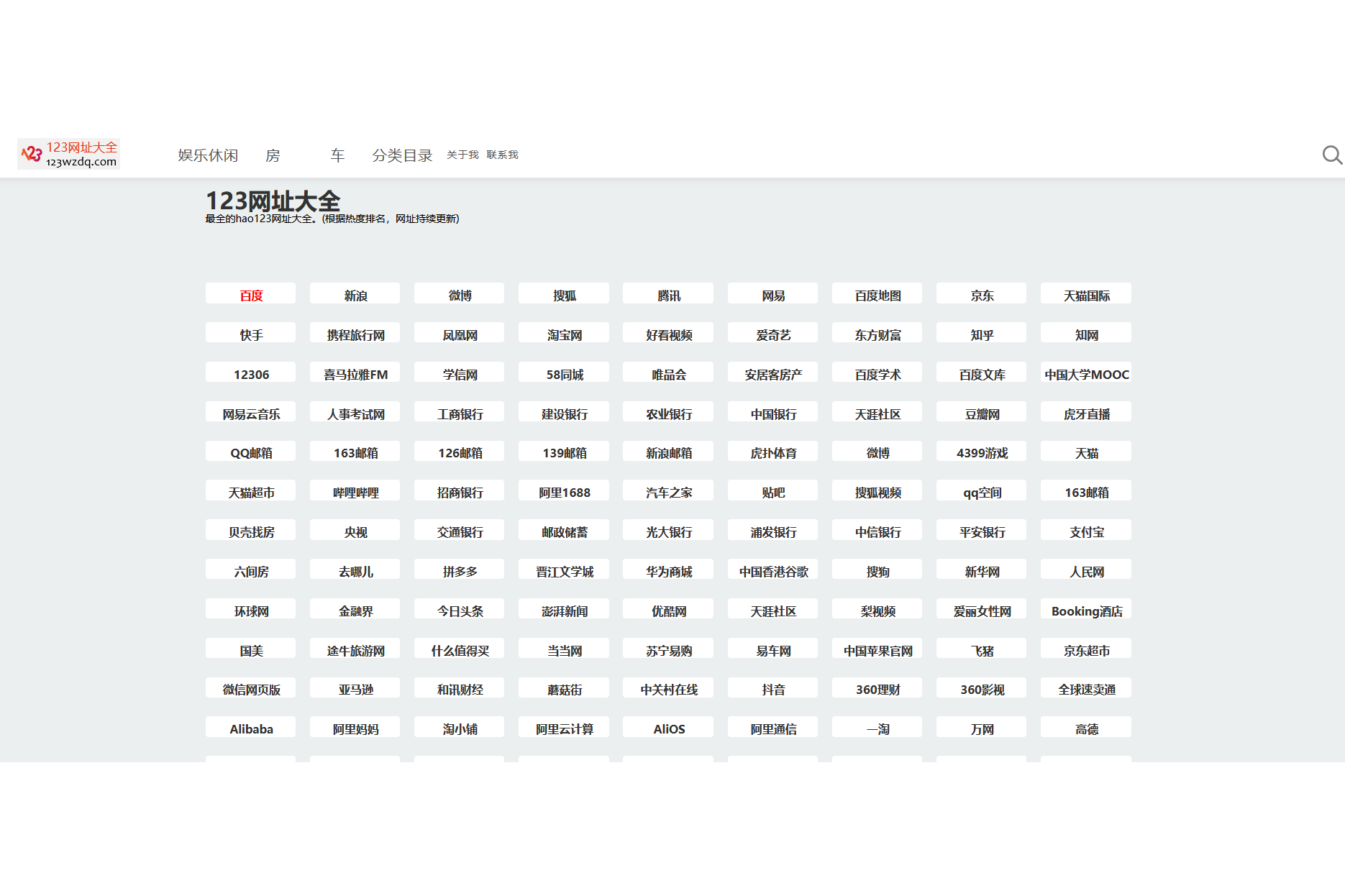Image resolution: width=1345 pixels, height=896 pixels.
Task: Open the 娱乐休闲 menu
Action: (208, 155)
